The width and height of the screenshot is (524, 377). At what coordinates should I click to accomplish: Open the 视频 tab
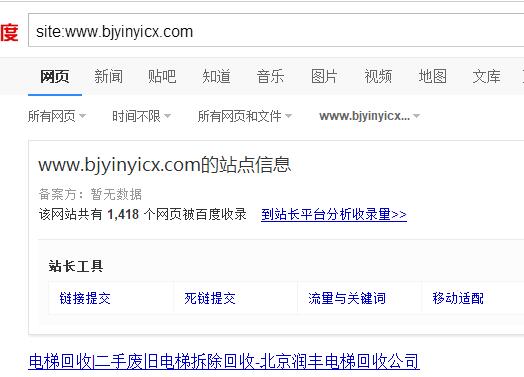coord(378,77)
